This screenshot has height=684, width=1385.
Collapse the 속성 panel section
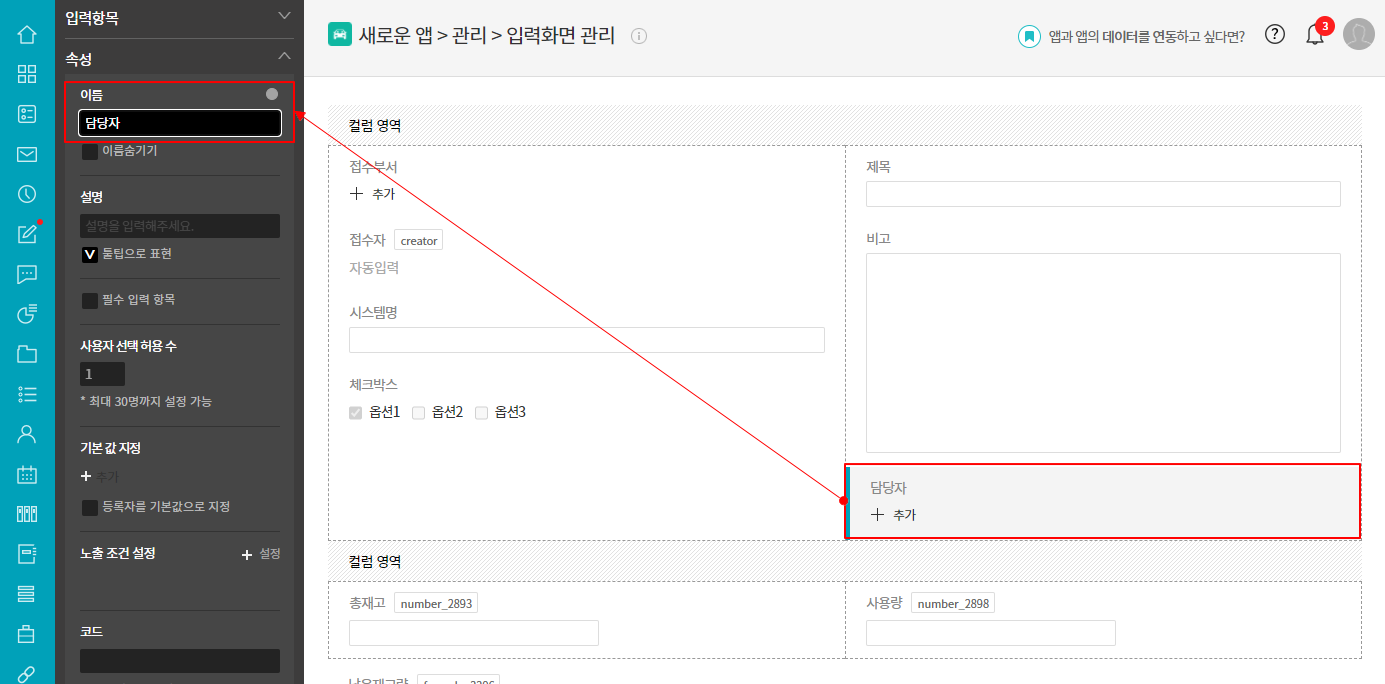[x=284, y=57]
